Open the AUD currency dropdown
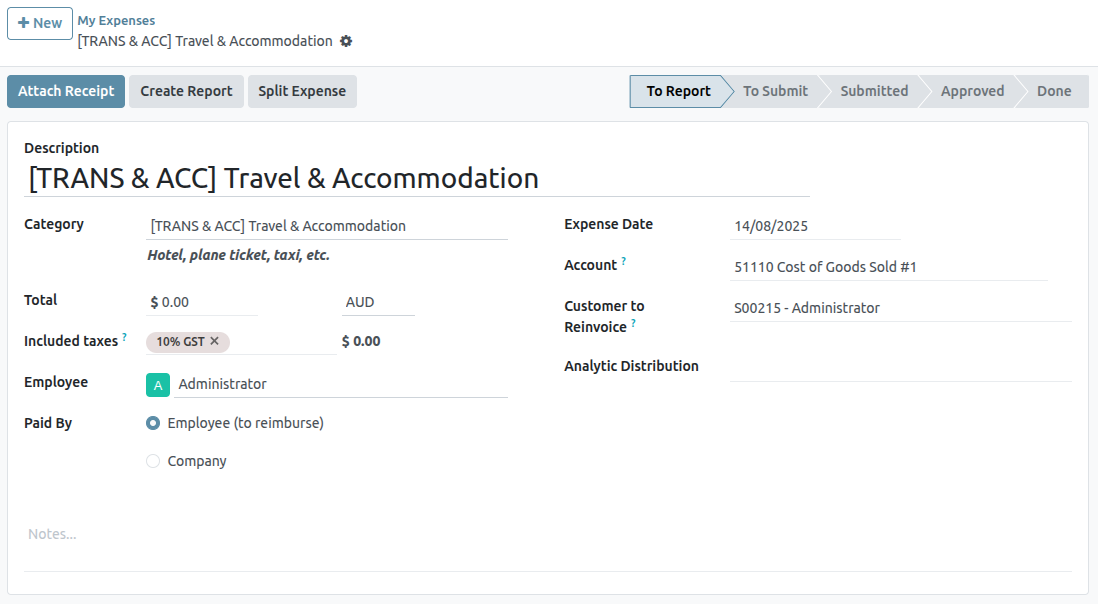1098x604 pixels. pyautogui.click(x=377, y=302)
